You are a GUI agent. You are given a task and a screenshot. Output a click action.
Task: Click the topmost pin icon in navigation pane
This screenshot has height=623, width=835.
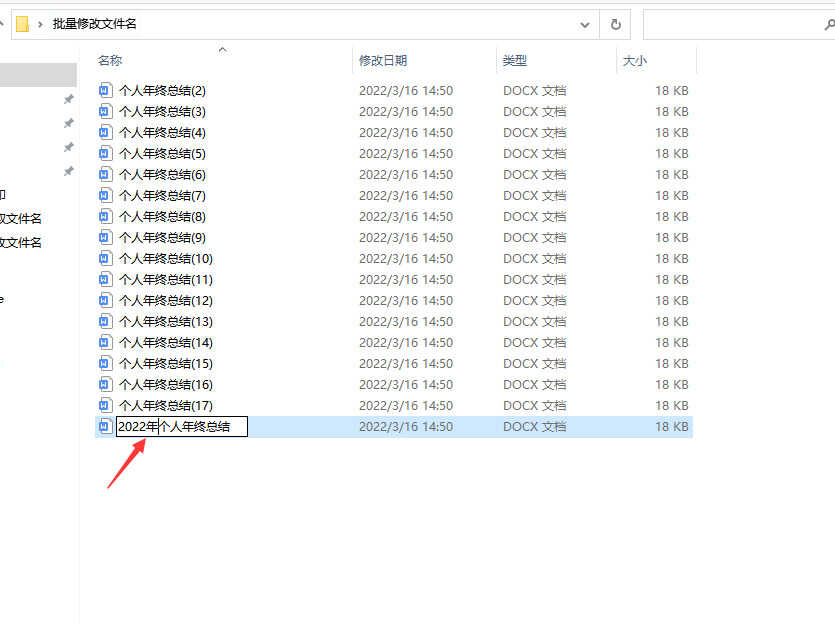click(68, 99)
